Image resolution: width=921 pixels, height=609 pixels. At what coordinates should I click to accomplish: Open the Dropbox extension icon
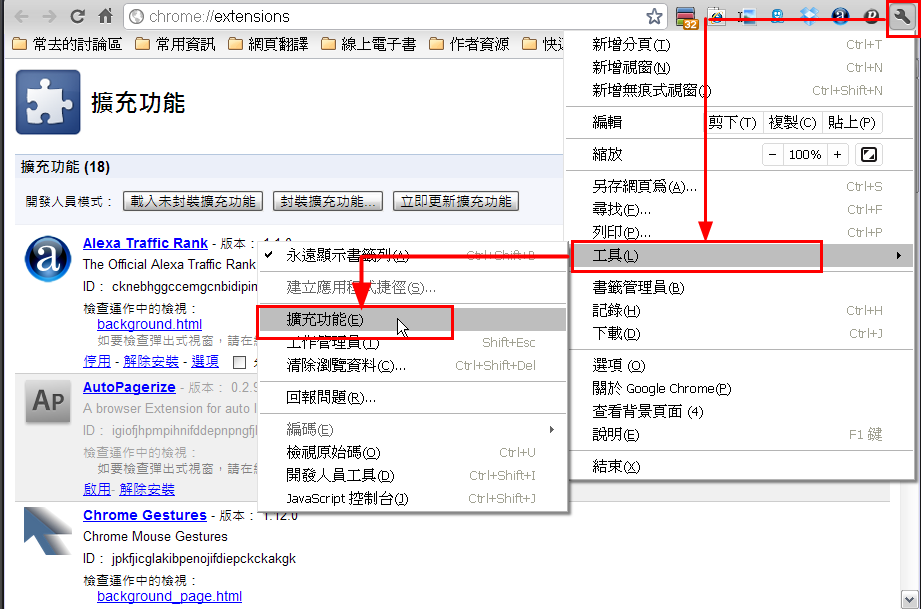click(809, 16)
